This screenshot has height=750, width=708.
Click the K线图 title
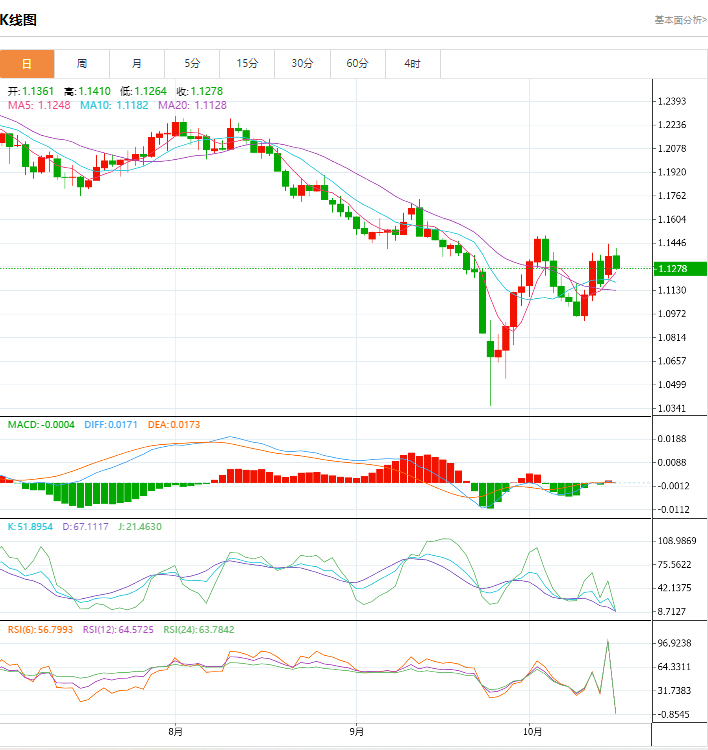point(18,20)
